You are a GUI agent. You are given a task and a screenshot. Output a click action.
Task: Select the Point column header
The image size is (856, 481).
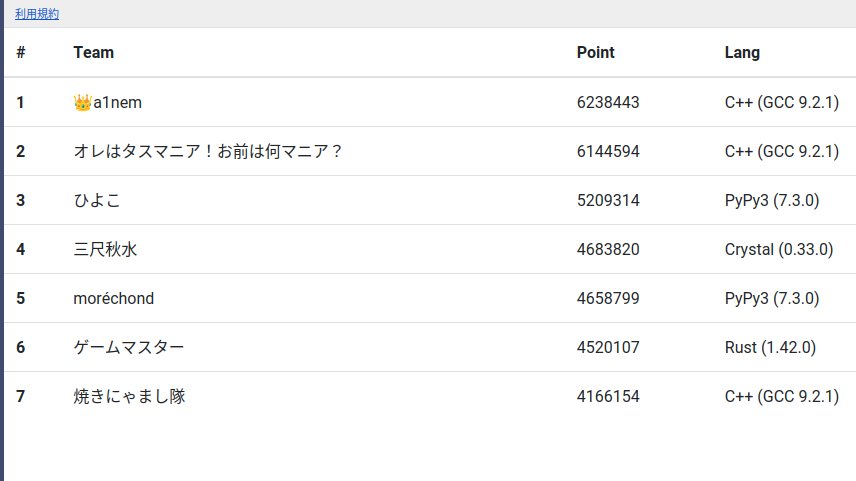(x=596, y=52)
